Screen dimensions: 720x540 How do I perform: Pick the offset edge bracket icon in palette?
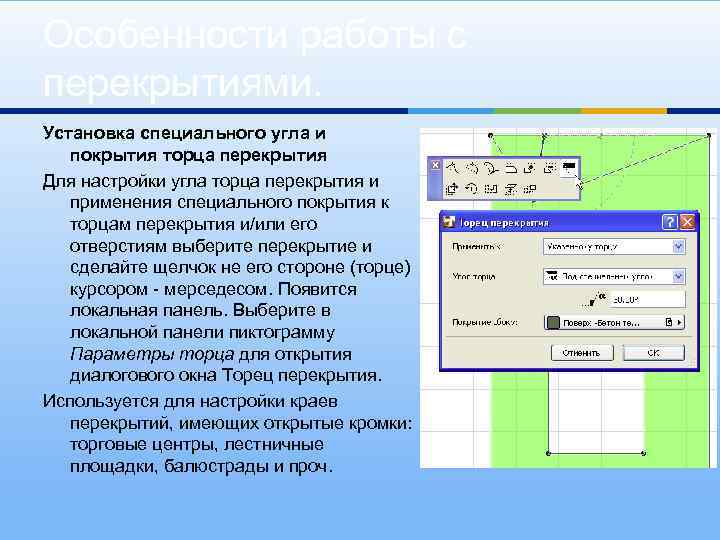pyautogui.click(x=511, y=169)
